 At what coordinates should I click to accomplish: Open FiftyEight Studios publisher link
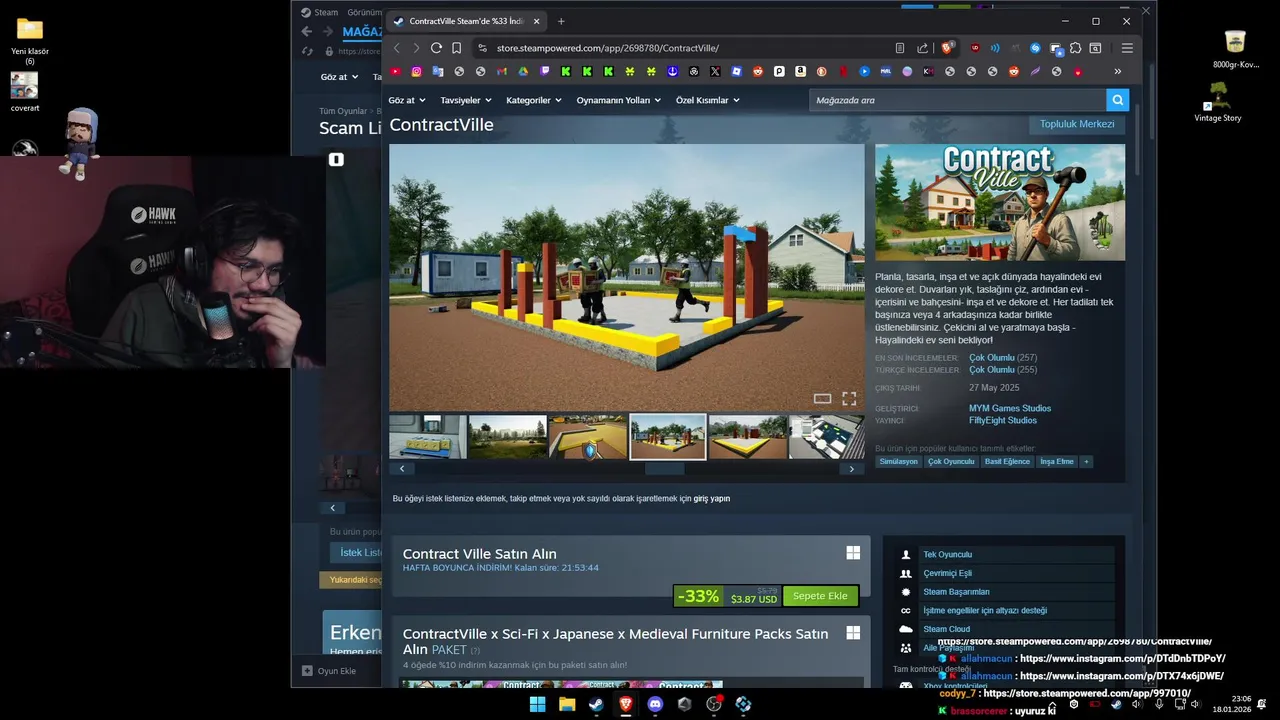click(1003, 420)
